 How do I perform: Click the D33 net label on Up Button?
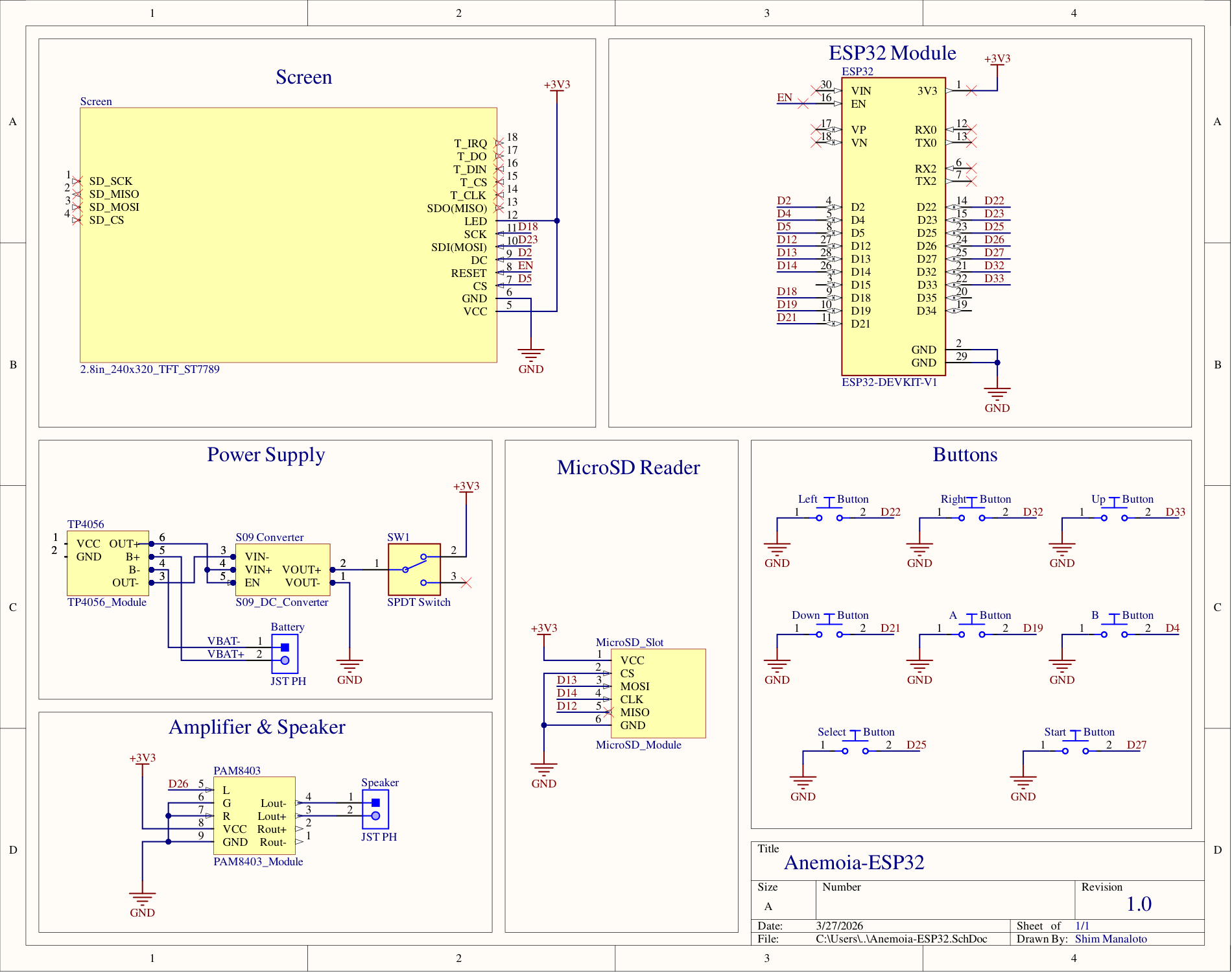click(1176, 512)
